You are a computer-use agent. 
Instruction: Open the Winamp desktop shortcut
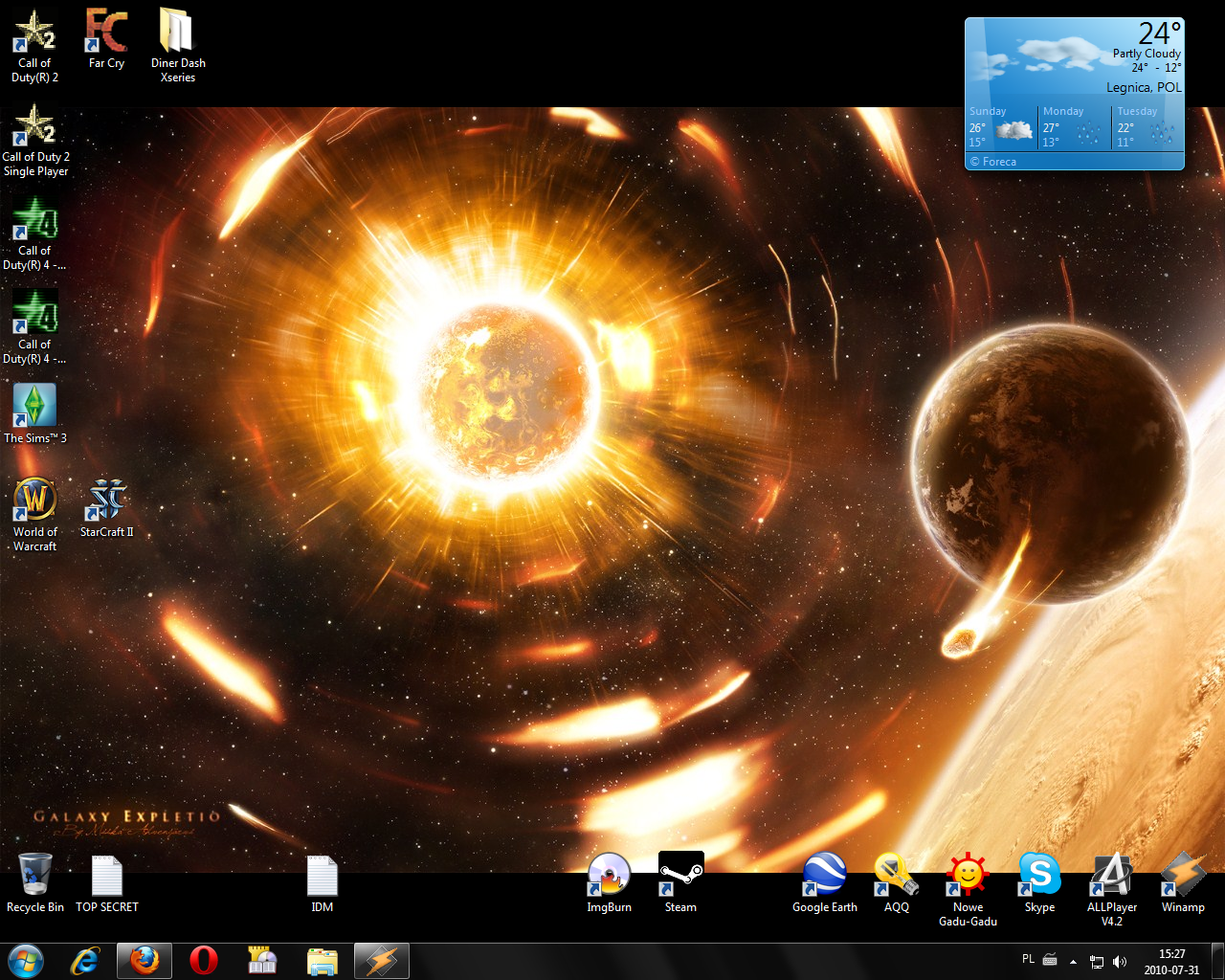click(1183, 882)
